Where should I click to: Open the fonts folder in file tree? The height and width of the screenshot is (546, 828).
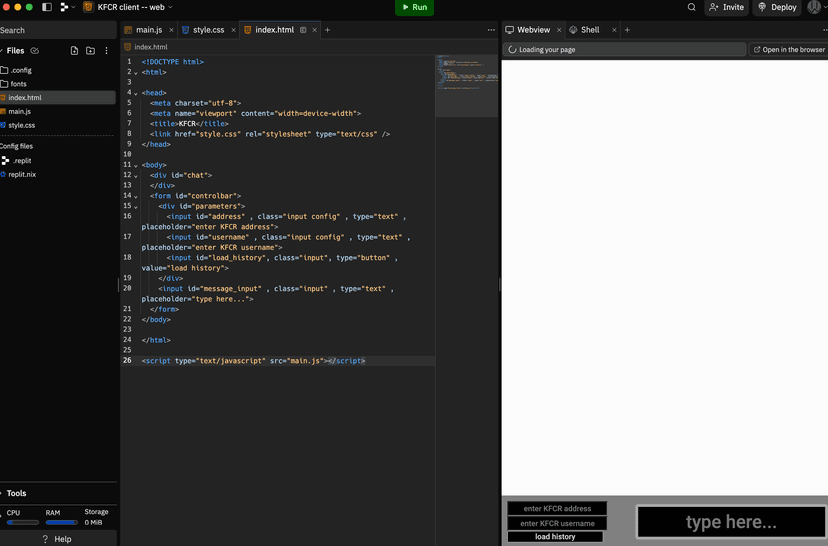18,84
